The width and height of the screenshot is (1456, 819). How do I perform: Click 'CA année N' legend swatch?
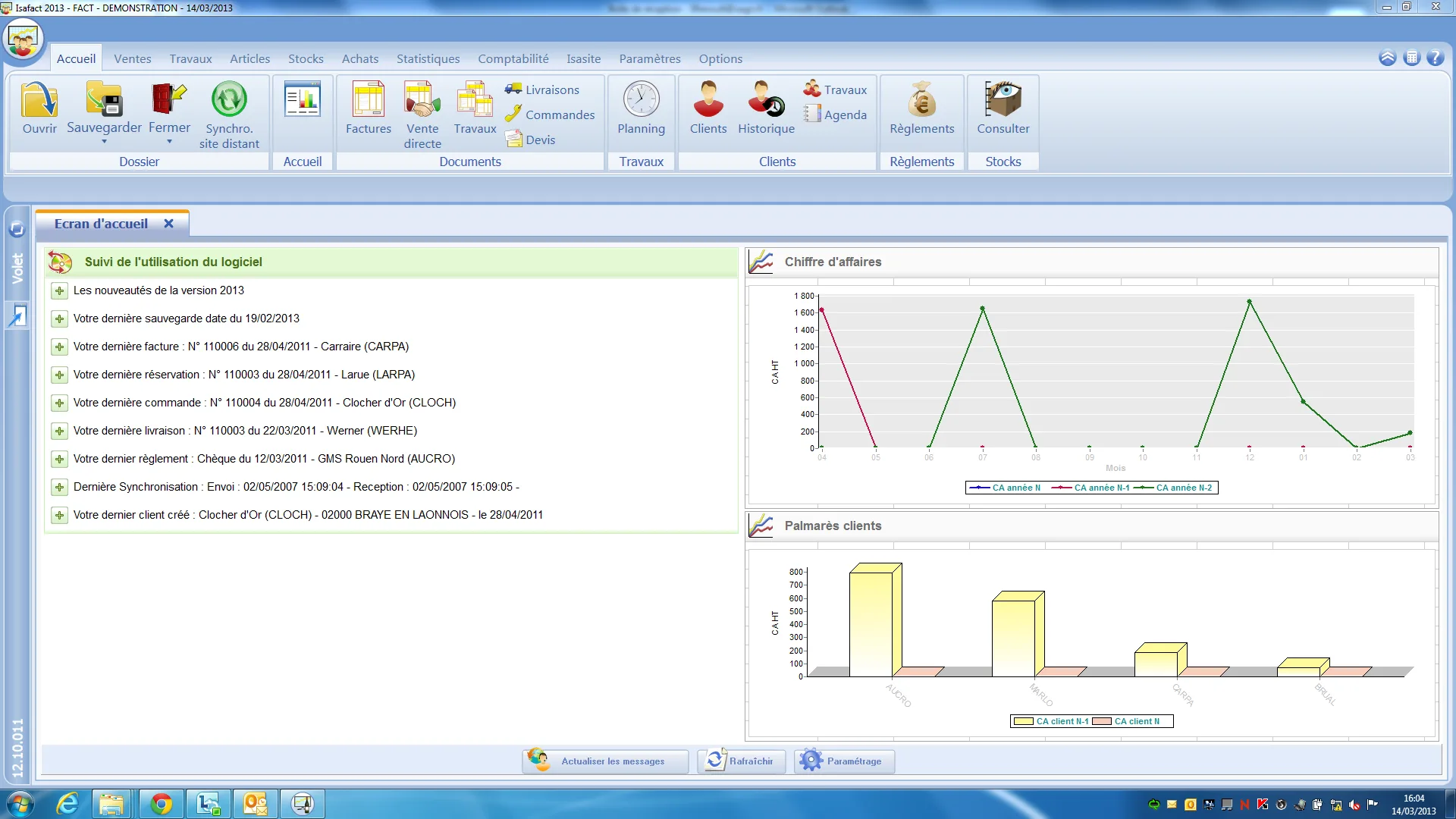pyautogui.click(x=980, y=488)
